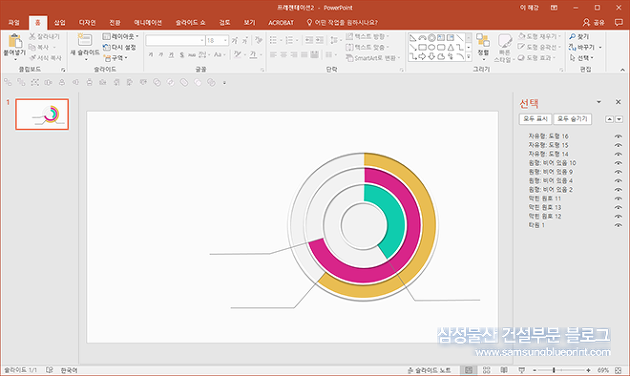
Task: Open the 바꾸기 (Replace) dropdown arrow
Action: pyautogui.click(x=600, y=47)
